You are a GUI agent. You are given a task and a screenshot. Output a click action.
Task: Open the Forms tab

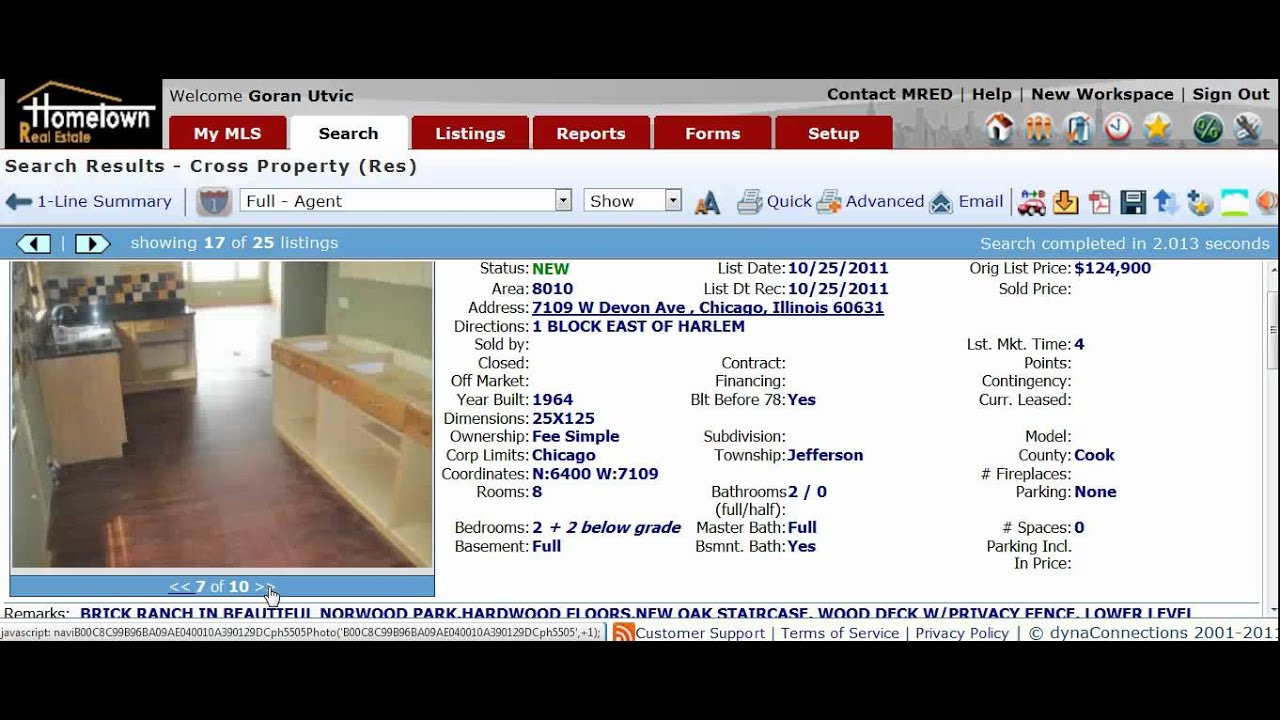[x=712, y=133]
